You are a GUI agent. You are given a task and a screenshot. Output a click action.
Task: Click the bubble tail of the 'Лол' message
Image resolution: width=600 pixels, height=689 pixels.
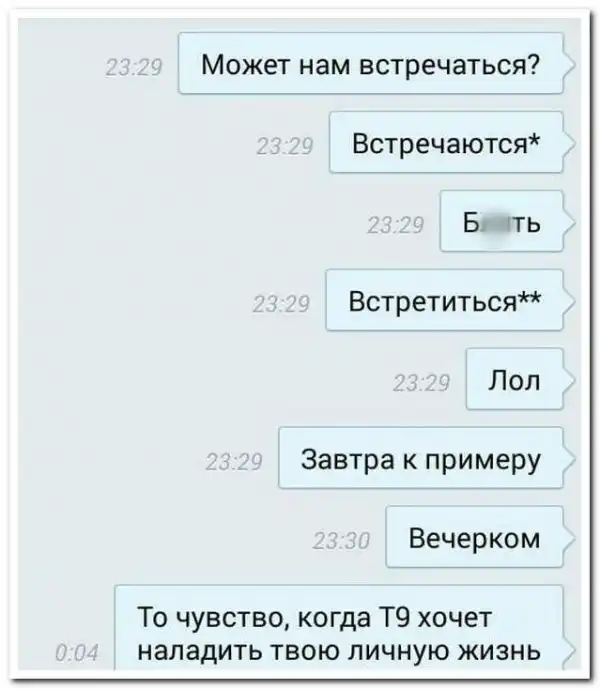(x=569, y=380)
